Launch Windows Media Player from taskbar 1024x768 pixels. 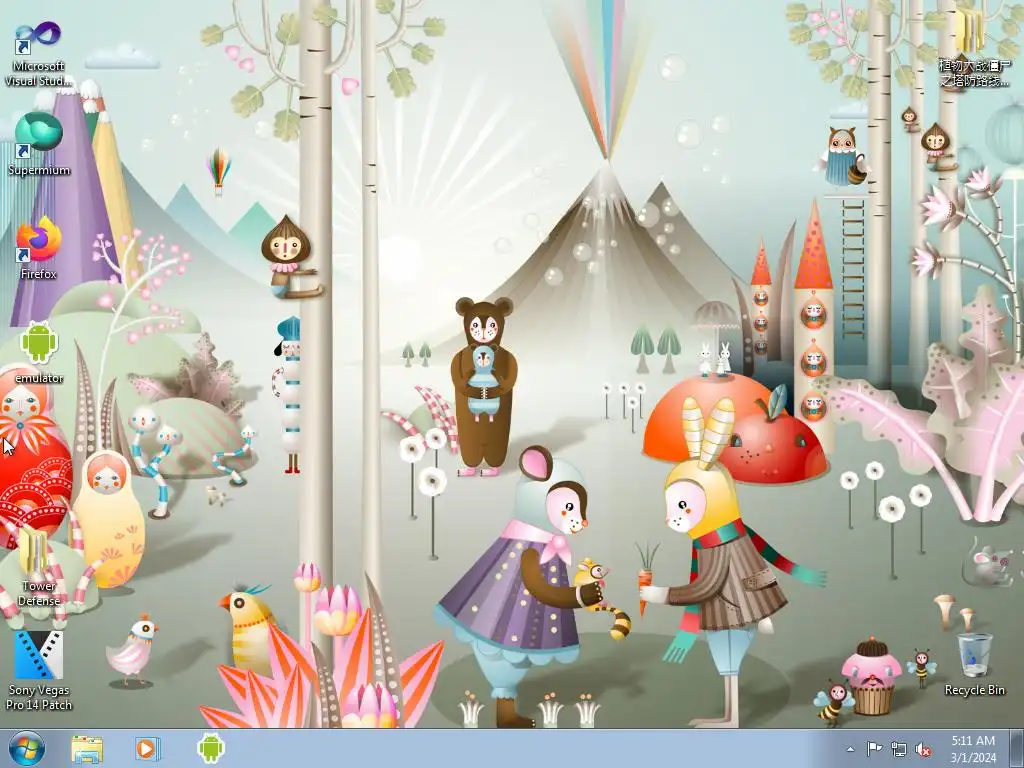click(148, 748)
